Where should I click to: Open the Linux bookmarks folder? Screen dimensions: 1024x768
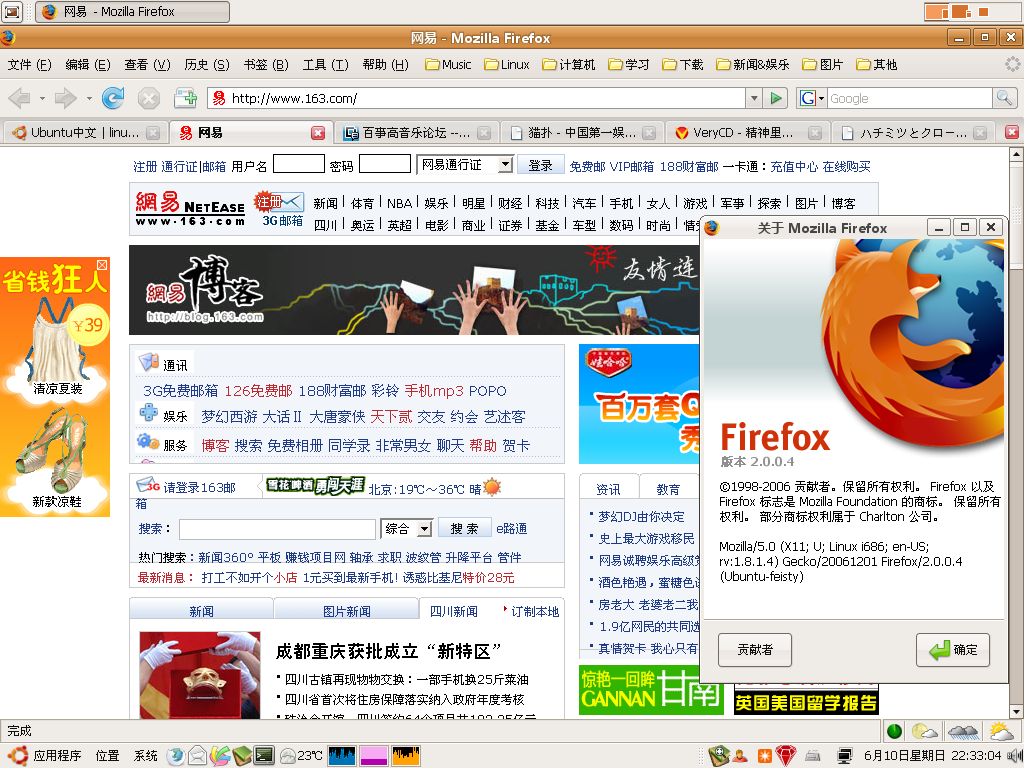507,65
